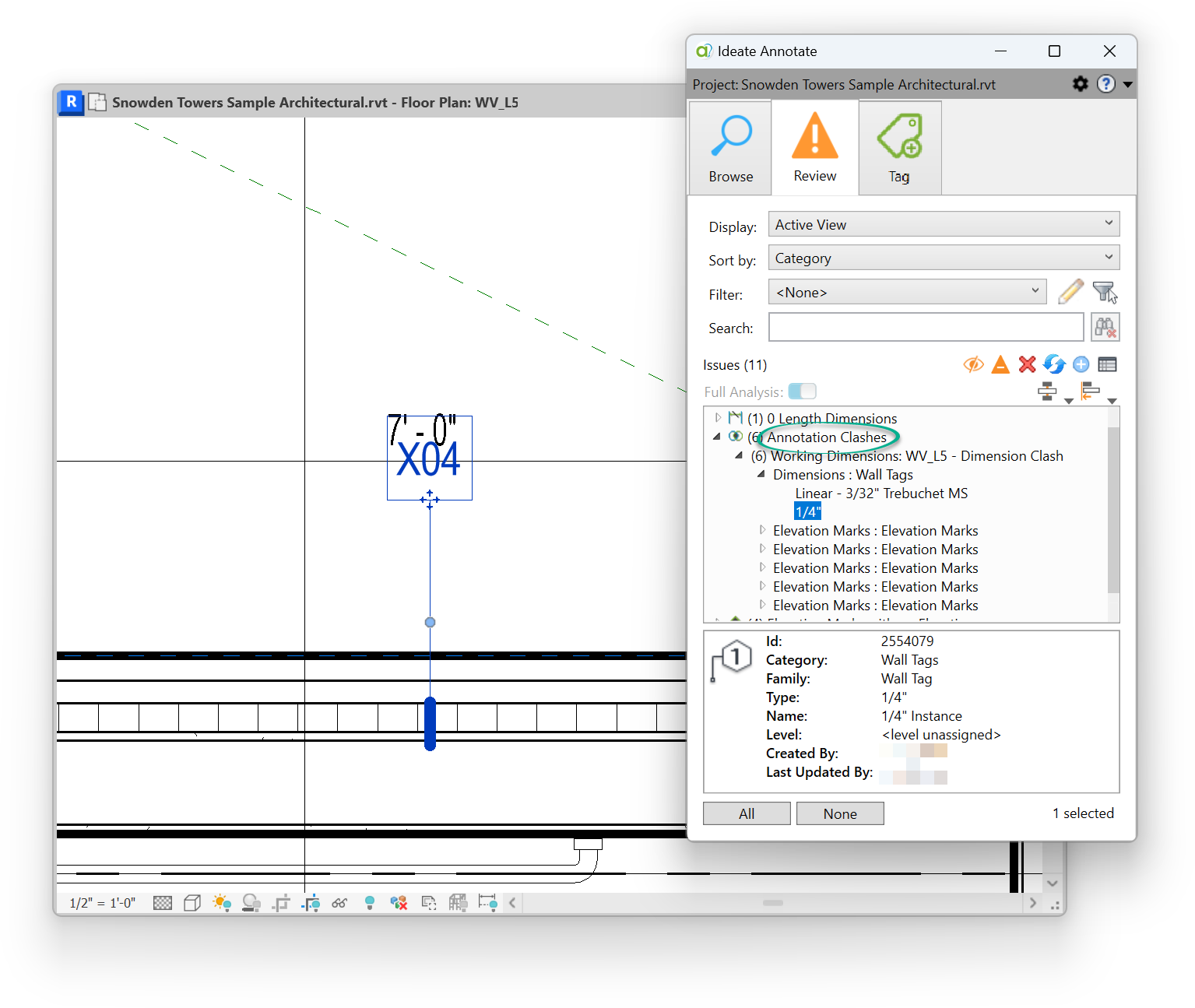This screenshot has height=1008, width=1195.
Task: Click the Reveal Hidden Elements lightbulb icon
Action: pyautogui.click(x=370, y=903)
